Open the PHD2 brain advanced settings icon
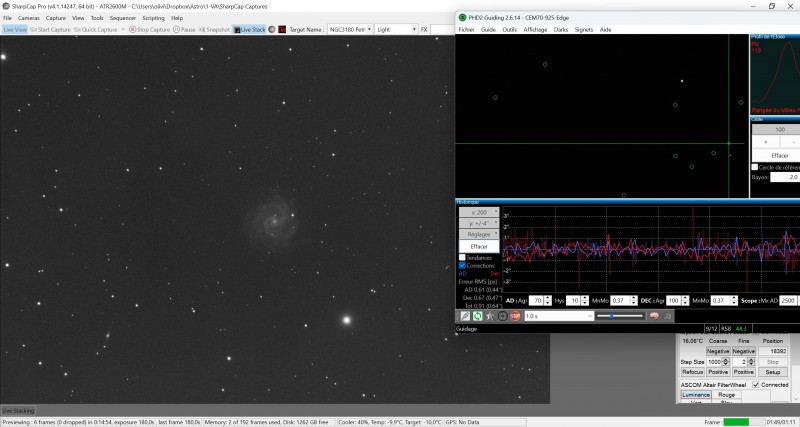This screenshot has height=427, width=800. click(x=655, y=316)
